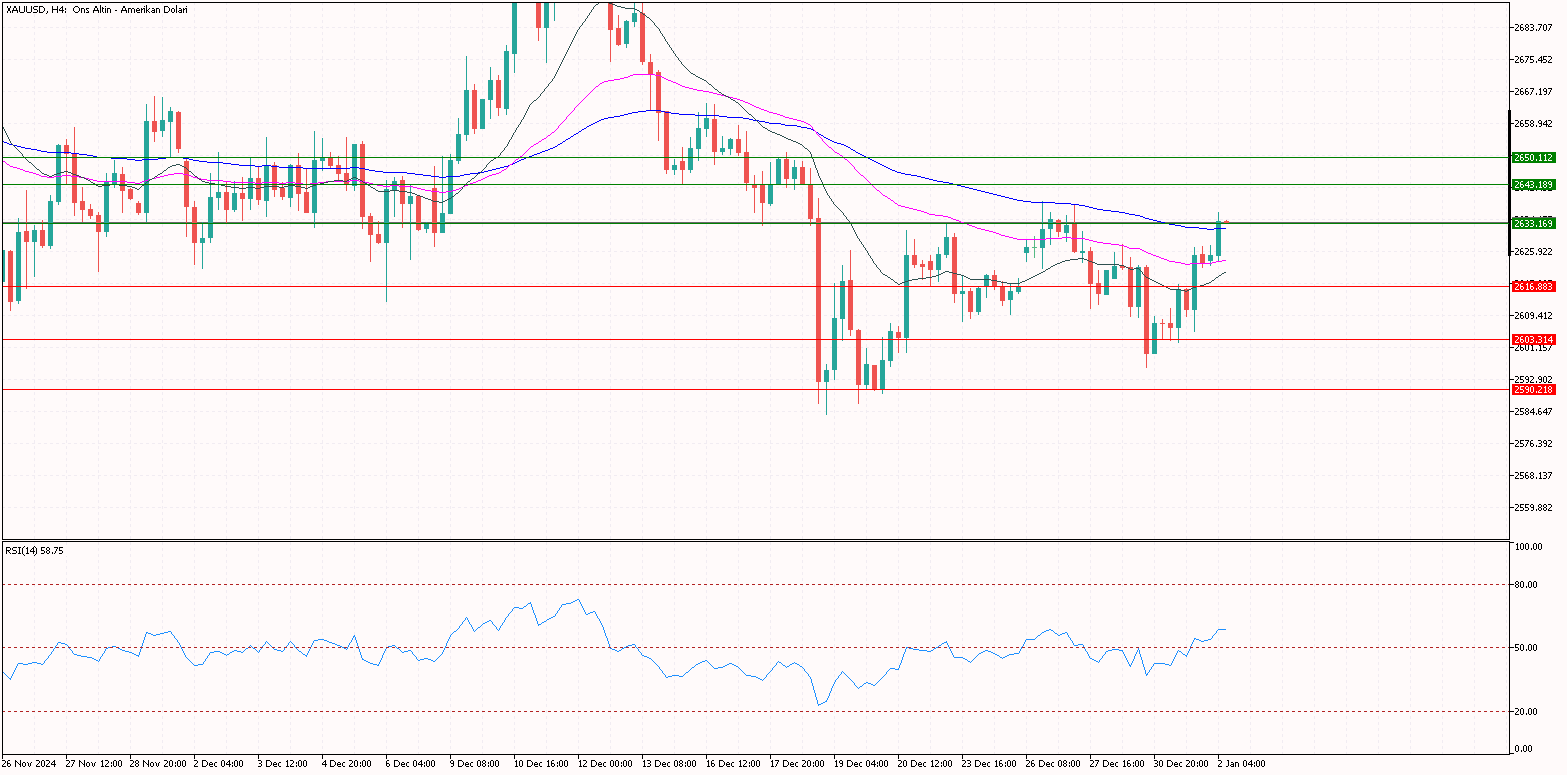Click the RSI 0.00 scale label
The height and width of the screenshot is (775, 1567).
1525,749
